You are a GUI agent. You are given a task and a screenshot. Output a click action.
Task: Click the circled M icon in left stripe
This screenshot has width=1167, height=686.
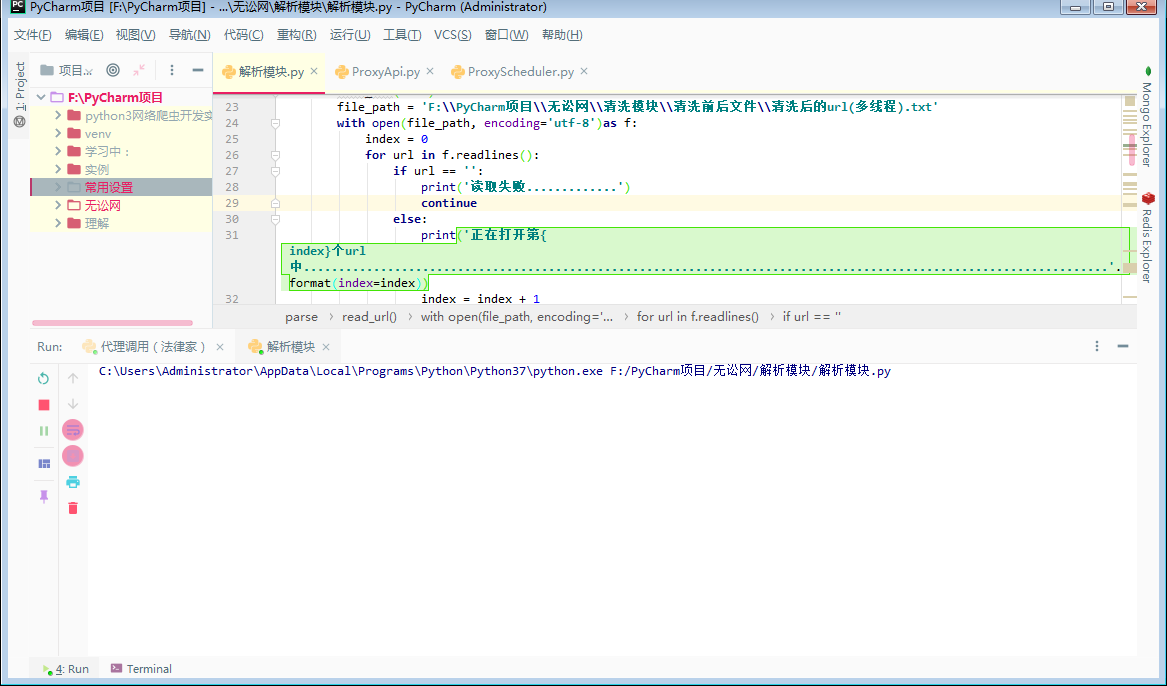20,121
